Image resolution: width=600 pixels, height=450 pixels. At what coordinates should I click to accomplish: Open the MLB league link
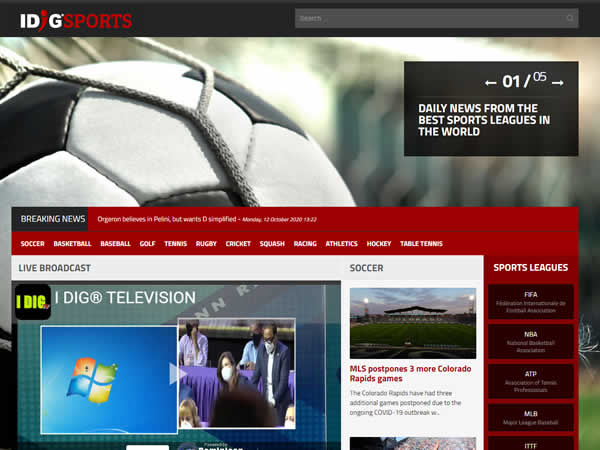[x=531, y=418]
